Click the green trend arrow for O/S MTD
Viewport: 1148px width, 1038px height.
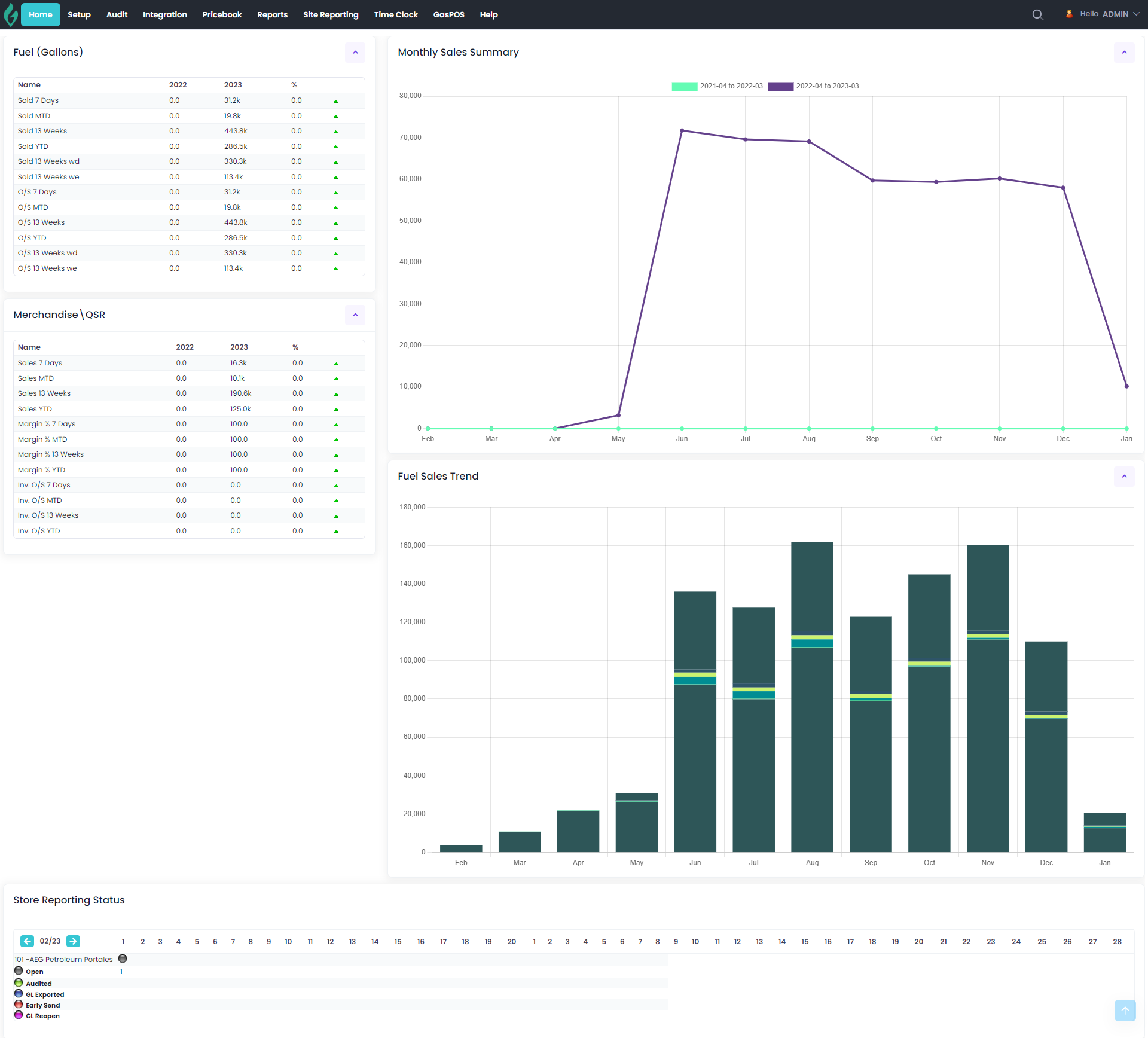[x=335, y=208]
